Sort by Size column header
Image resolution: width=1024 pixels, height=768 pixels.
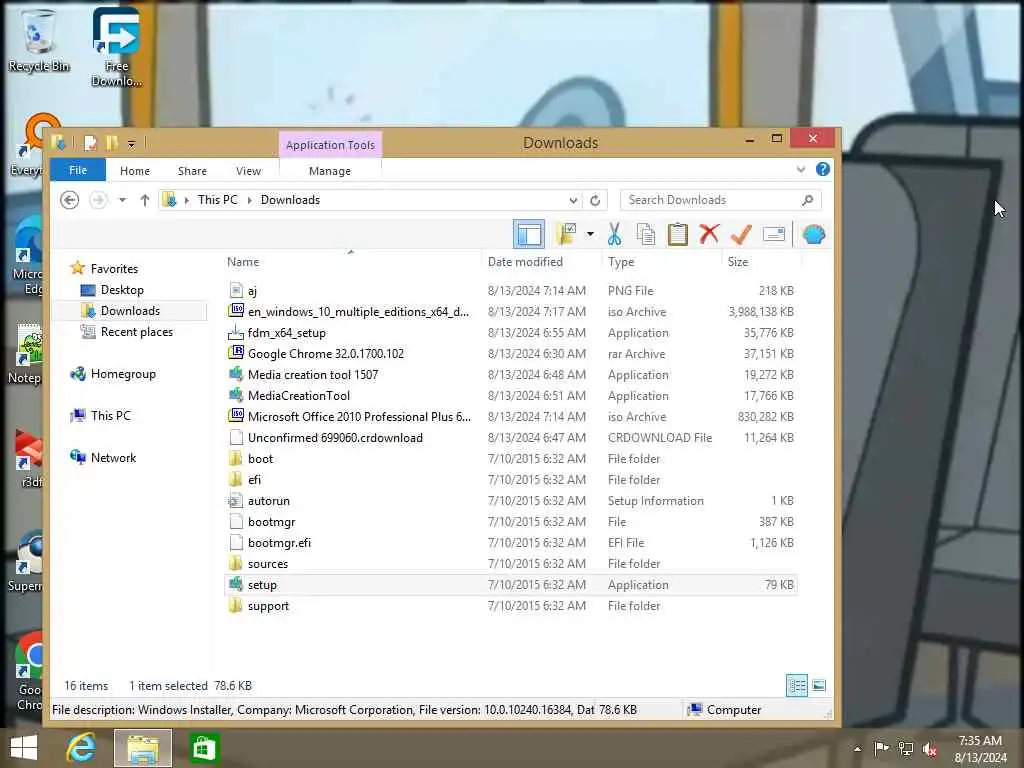(x=738, y=262)
